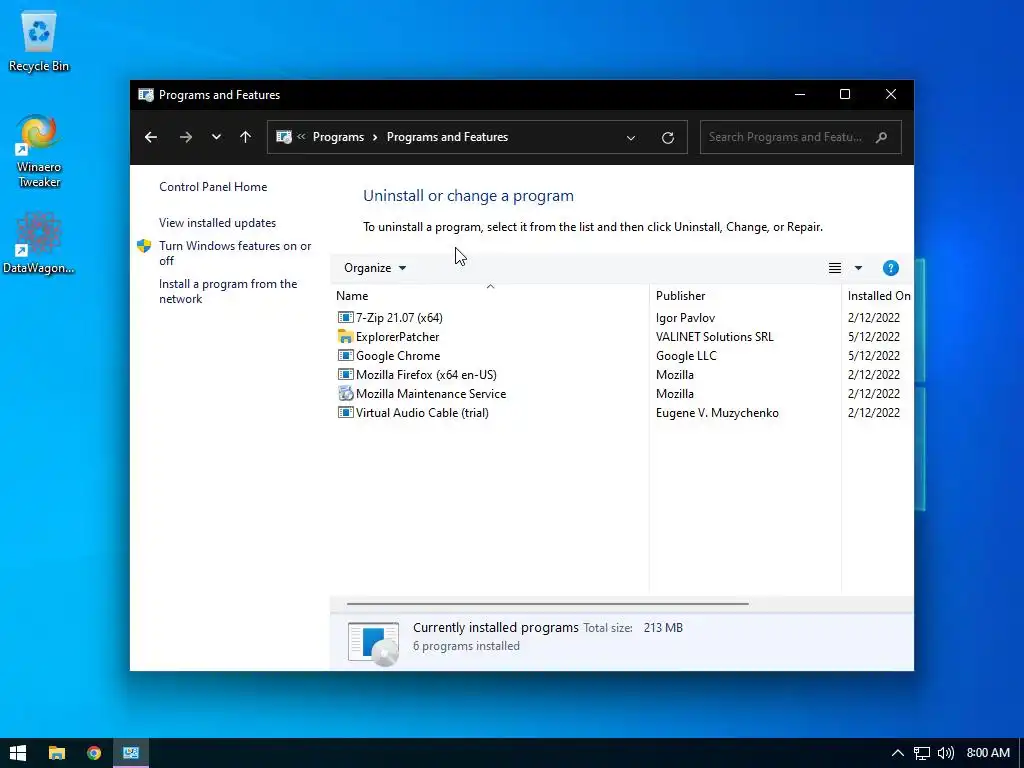Sort by the Installed On column header

click(878, 296)
